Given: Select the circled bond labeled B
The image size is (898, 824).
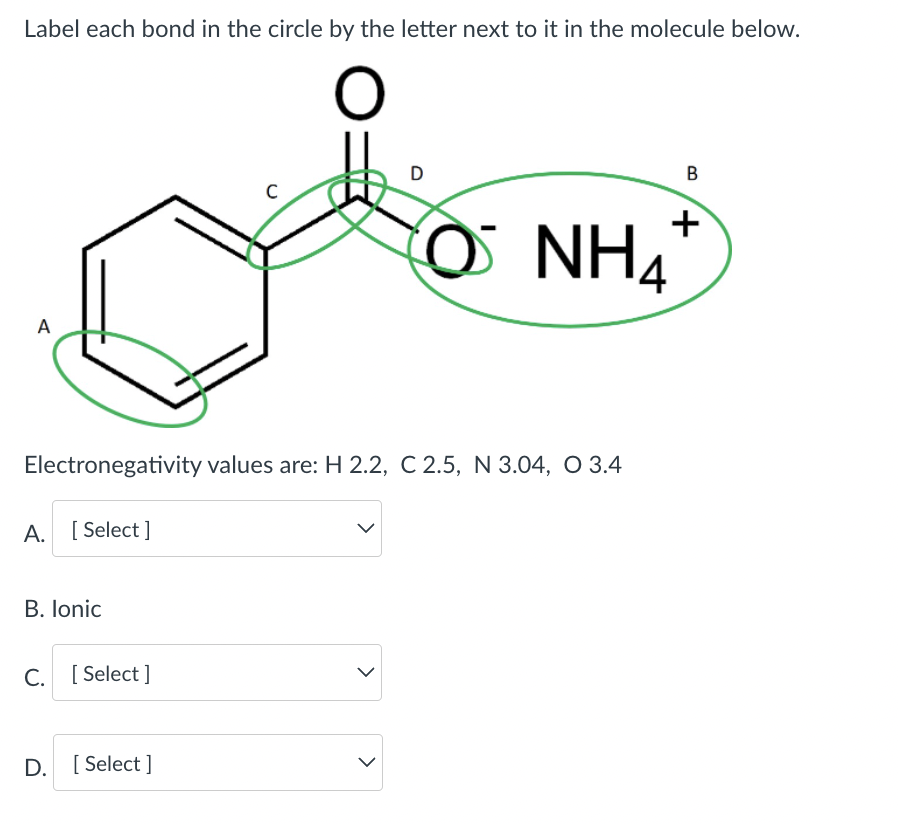Looking at the screenshot, I should point(570,250).
